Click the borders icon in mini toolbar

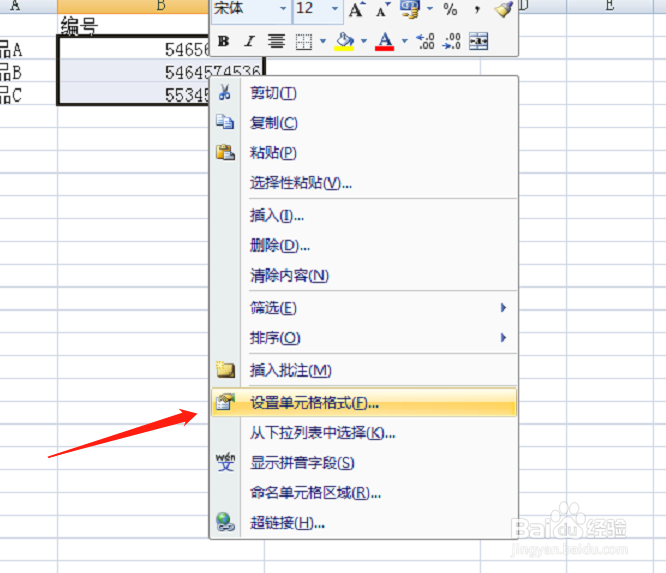[304, 41]
